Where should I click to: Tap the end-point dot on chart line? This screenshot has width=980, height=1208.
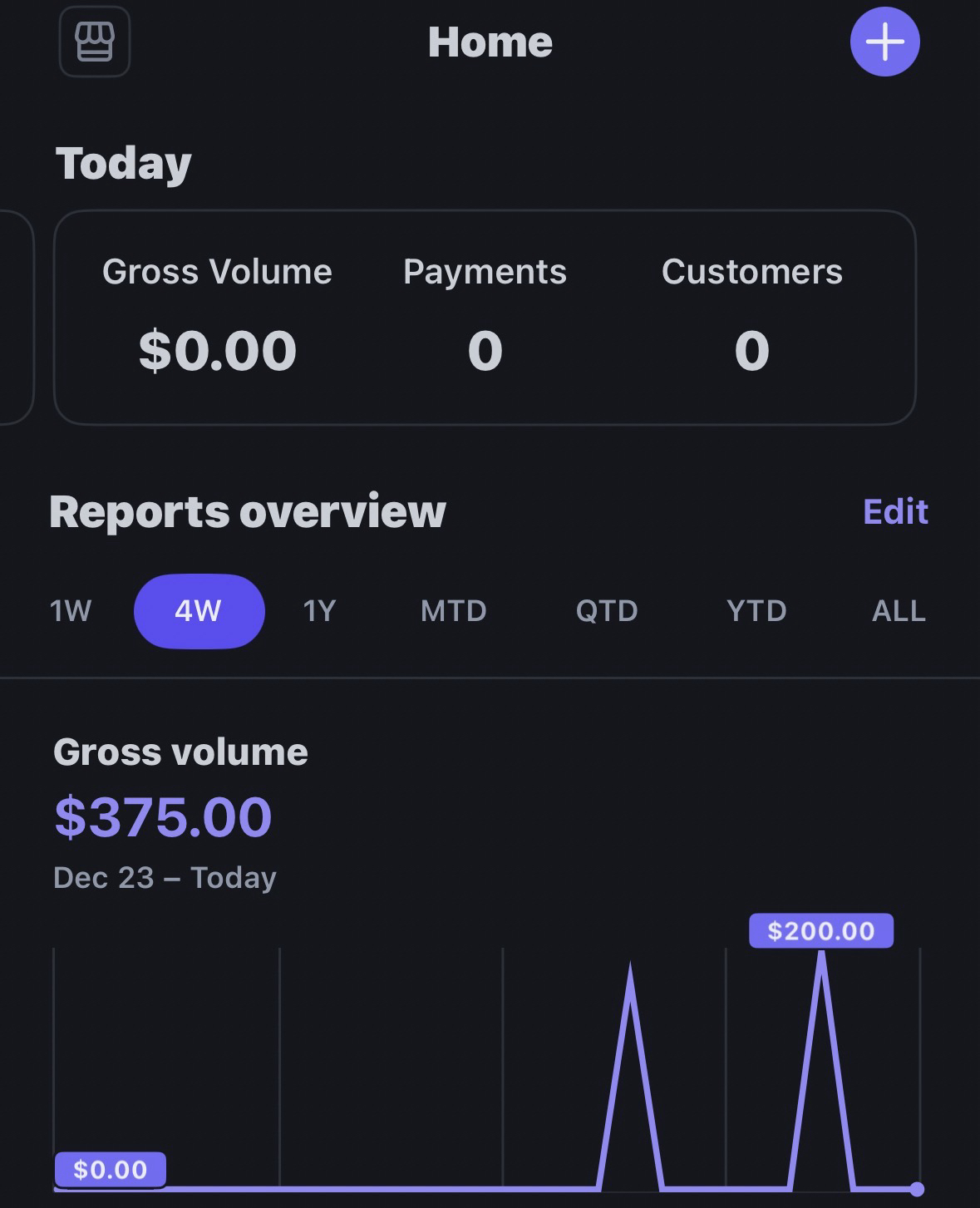coord(916,1188)
